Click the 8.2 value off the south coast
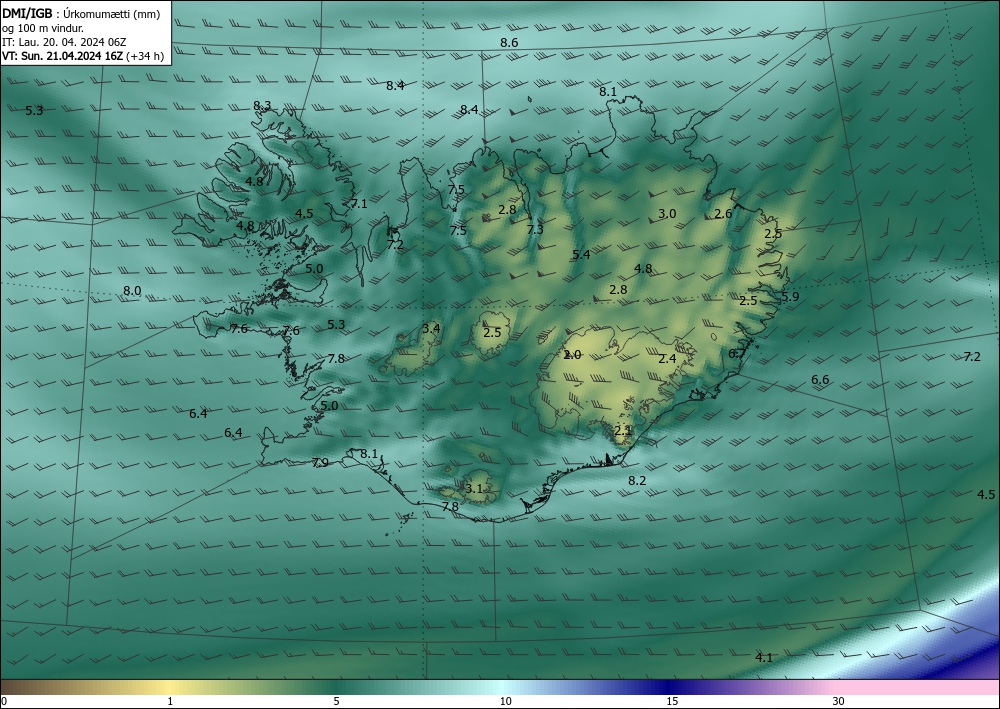This screenshot has width=1000, height=709. (x=637, y=481)
